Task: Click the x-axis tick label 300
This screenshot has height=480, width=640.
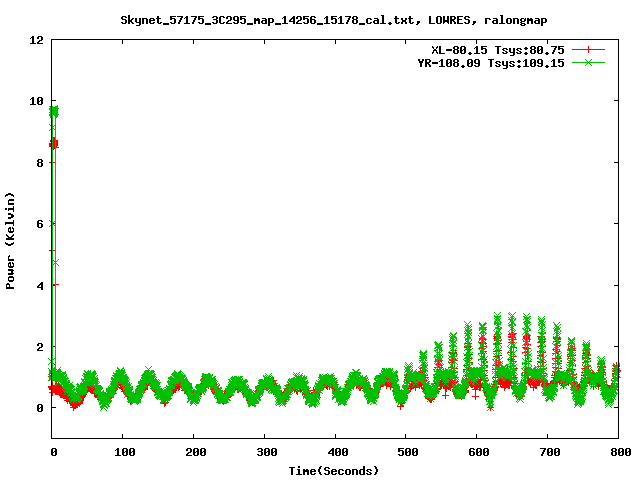Action: pos(267,452)
